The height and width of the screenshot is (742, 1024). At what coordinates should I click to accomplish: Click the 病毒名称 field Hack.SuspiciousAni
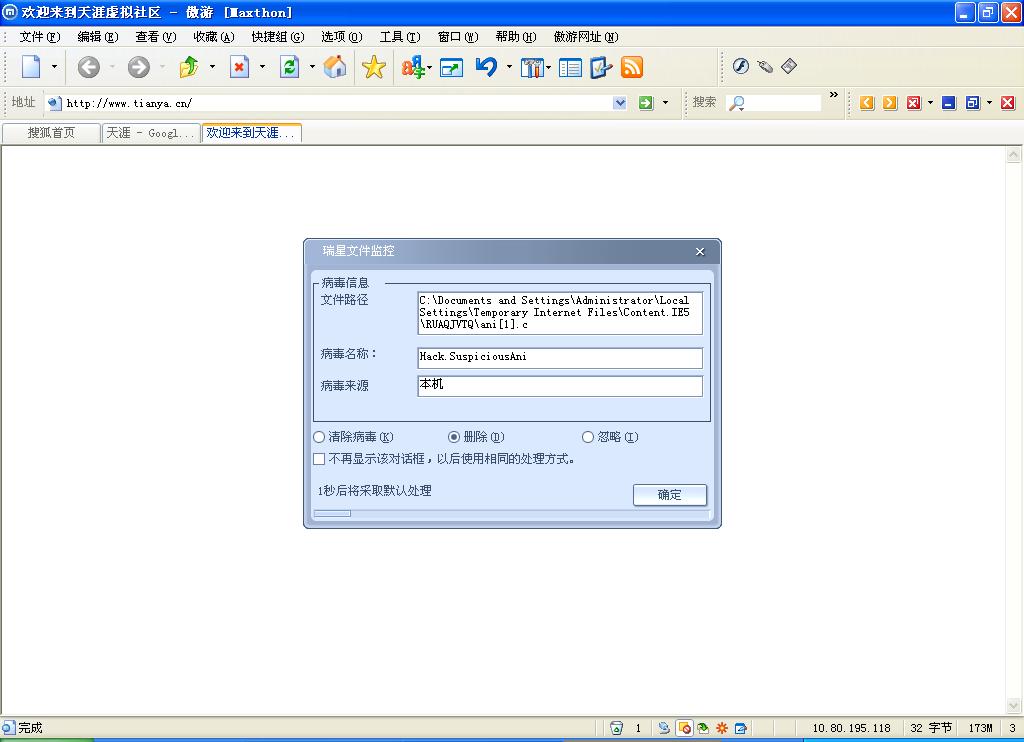click(560, 357)
